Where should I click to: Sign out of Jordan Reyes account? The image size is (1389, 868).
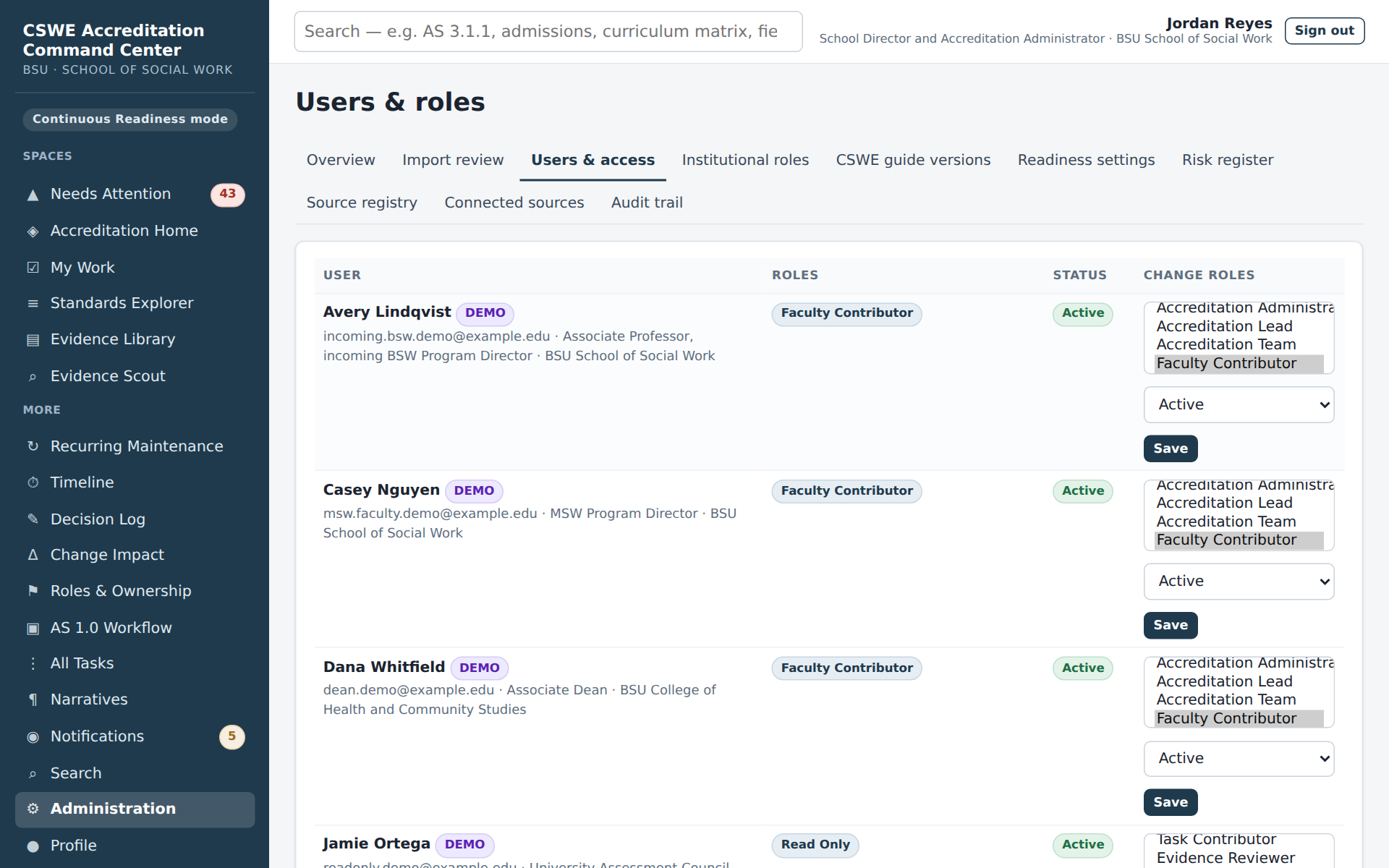[1324, 30]
